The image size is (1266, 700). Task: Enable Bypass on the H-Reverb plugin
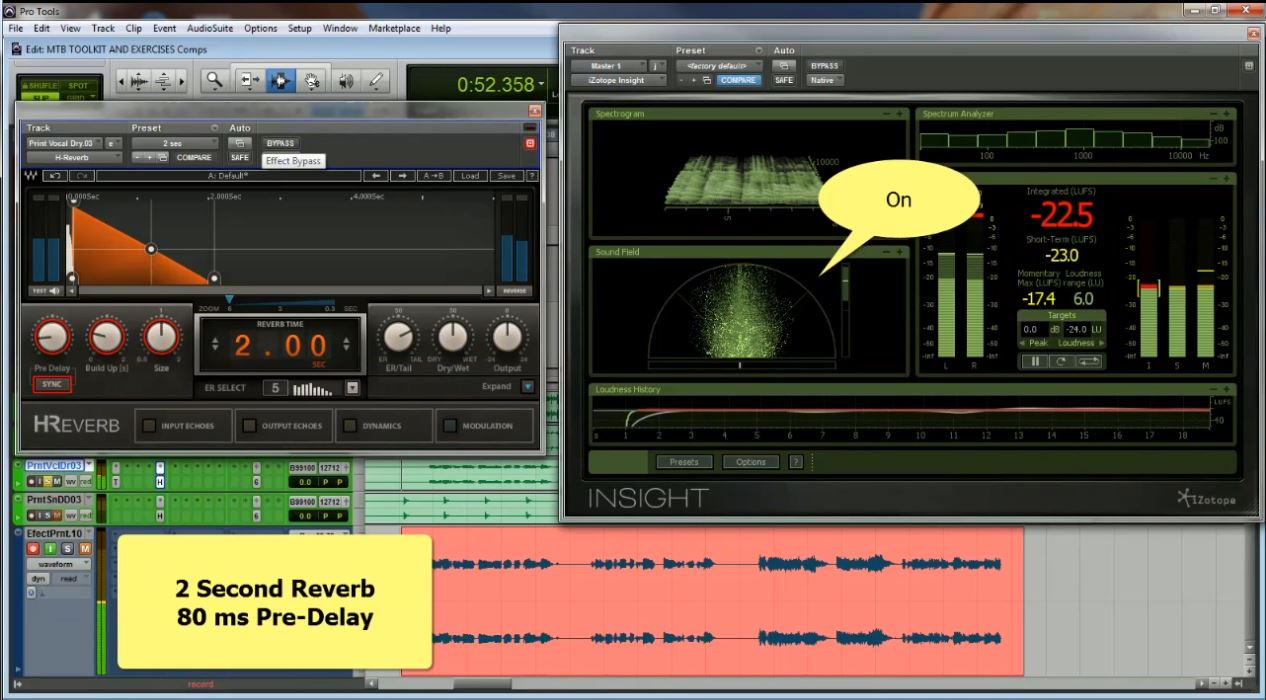pos(280,143)
